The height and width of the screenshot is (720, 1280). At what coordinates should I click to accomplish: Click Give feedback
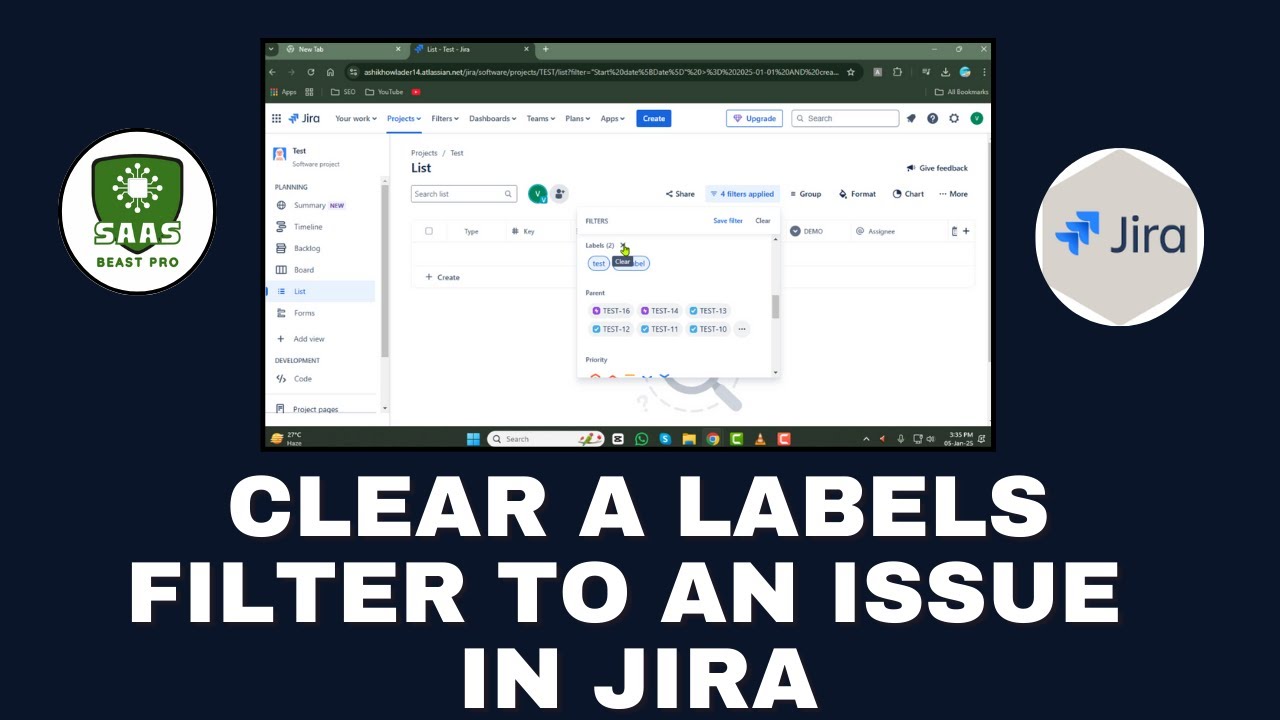click(x=937, y=168)
